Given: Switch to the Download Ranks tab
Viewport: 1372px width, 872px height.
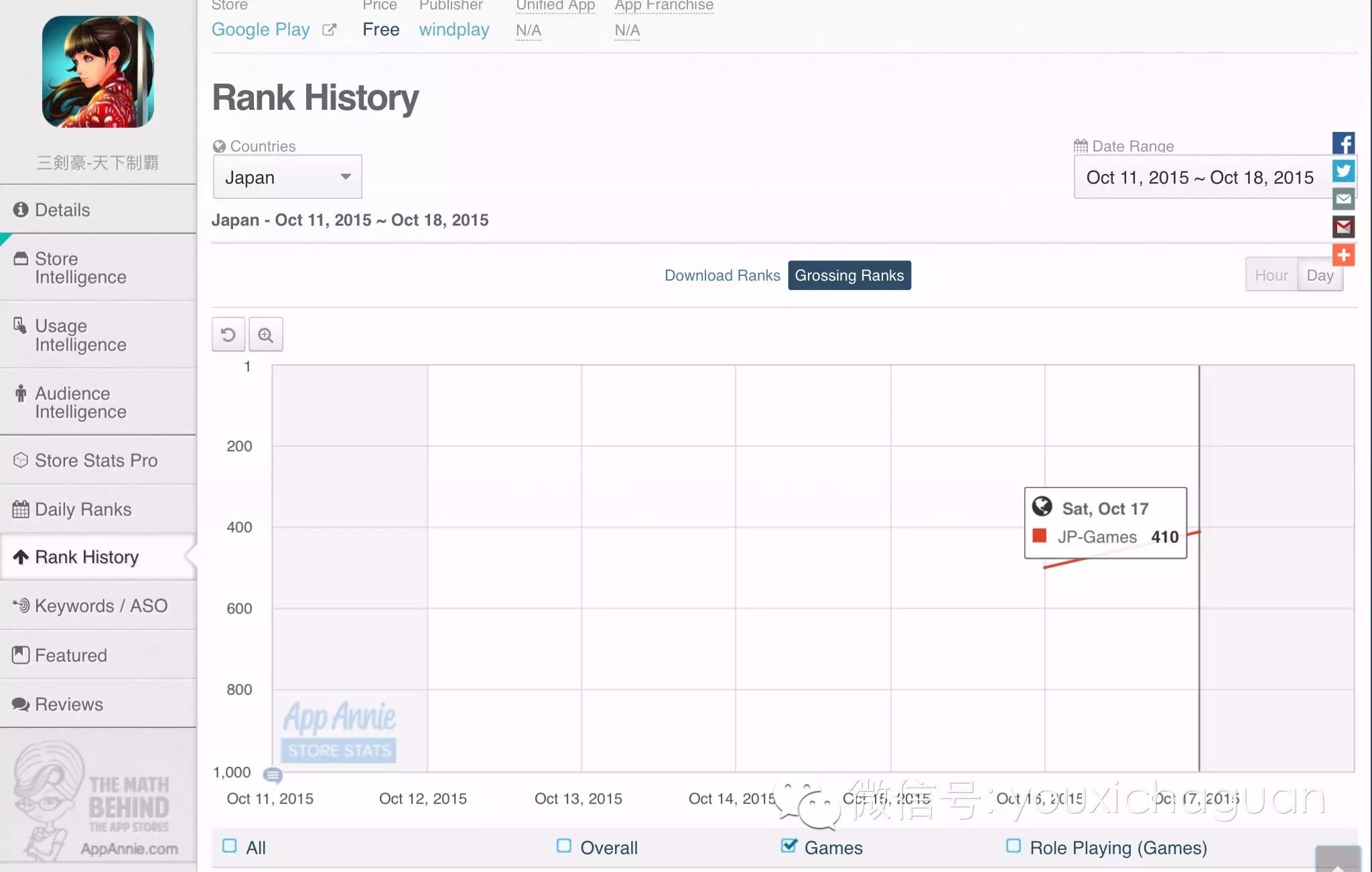Looking at the screenshot, I should tap(722, 275).
